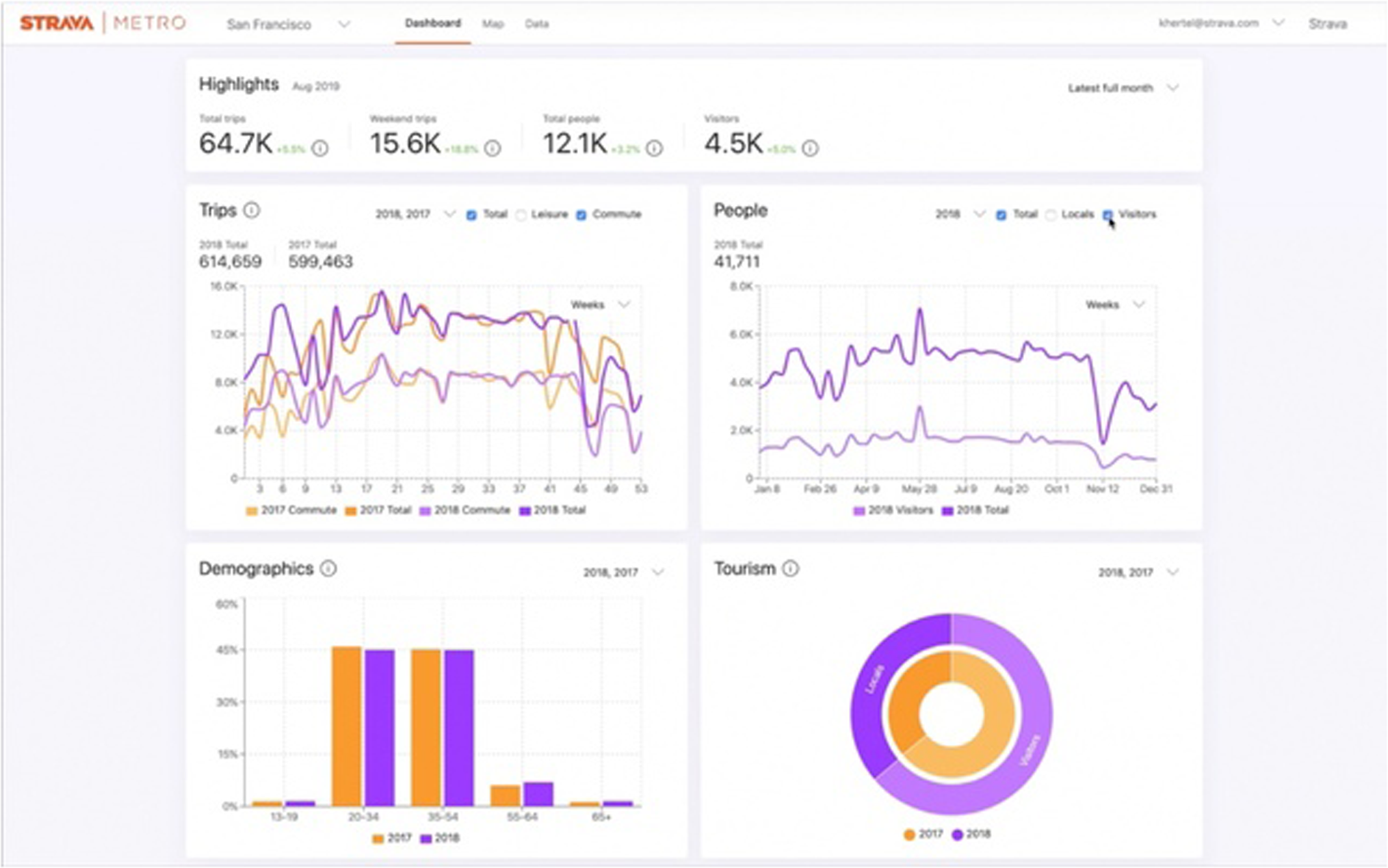This screenshot has height=868, width=1388.
Task: Click the Total people value 12.1K
Action: [575, 144]
